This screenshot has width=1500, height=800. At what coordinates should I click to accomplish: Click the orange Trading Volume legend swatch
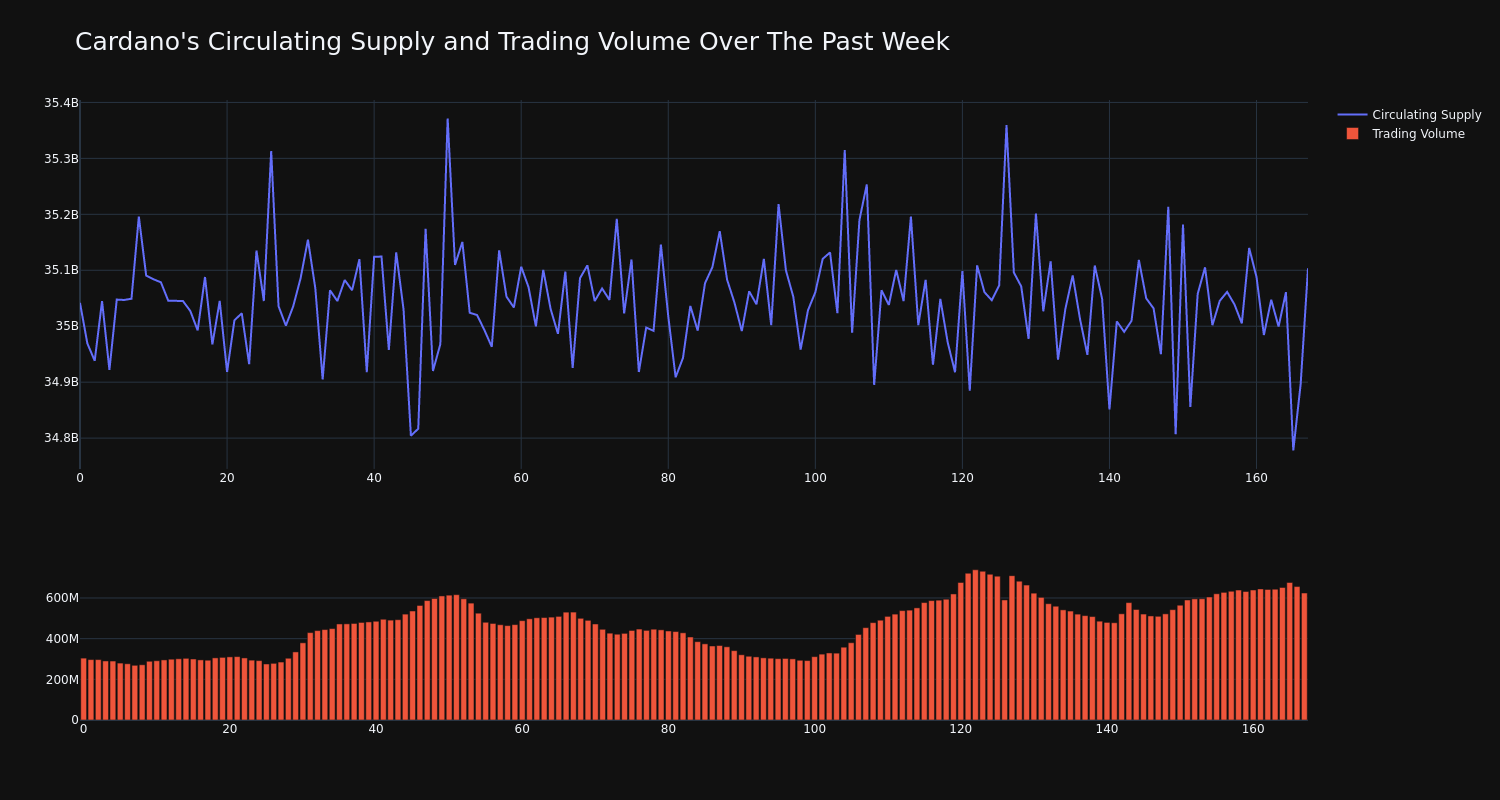point(1352,134)
